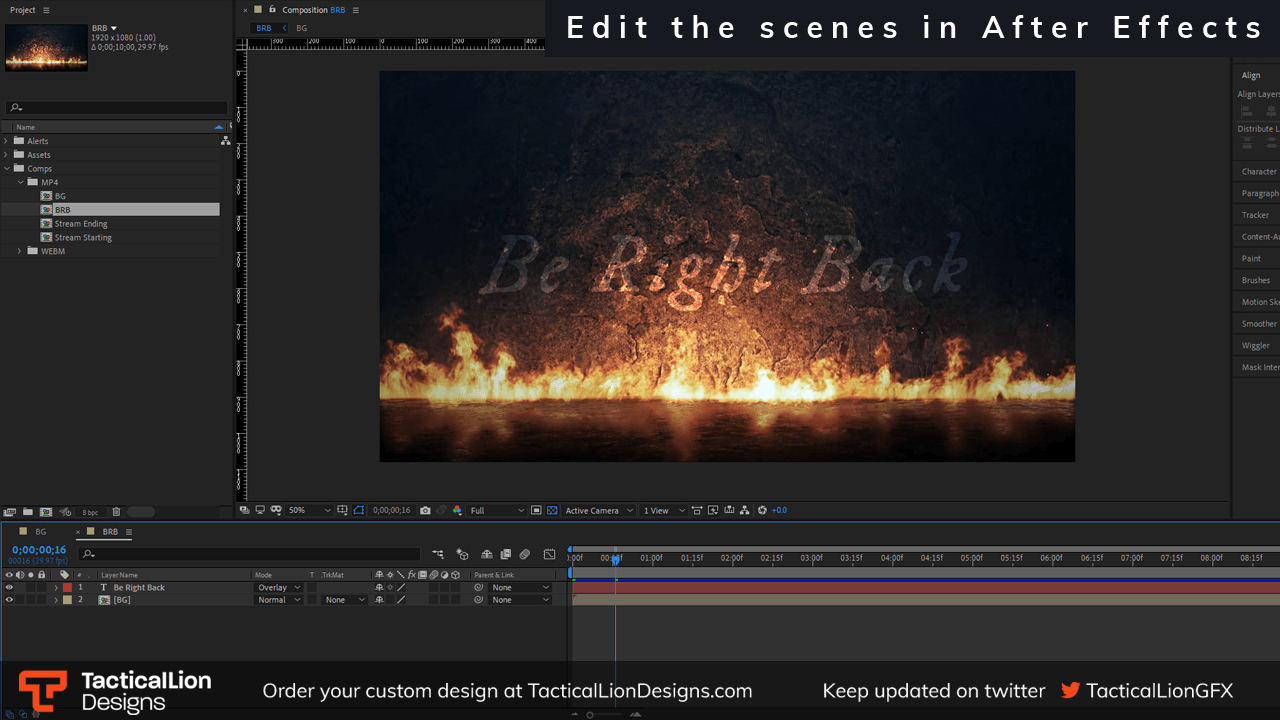Open the Paragraph panel
This screenshot has height=720, width=1280.
1260,194
